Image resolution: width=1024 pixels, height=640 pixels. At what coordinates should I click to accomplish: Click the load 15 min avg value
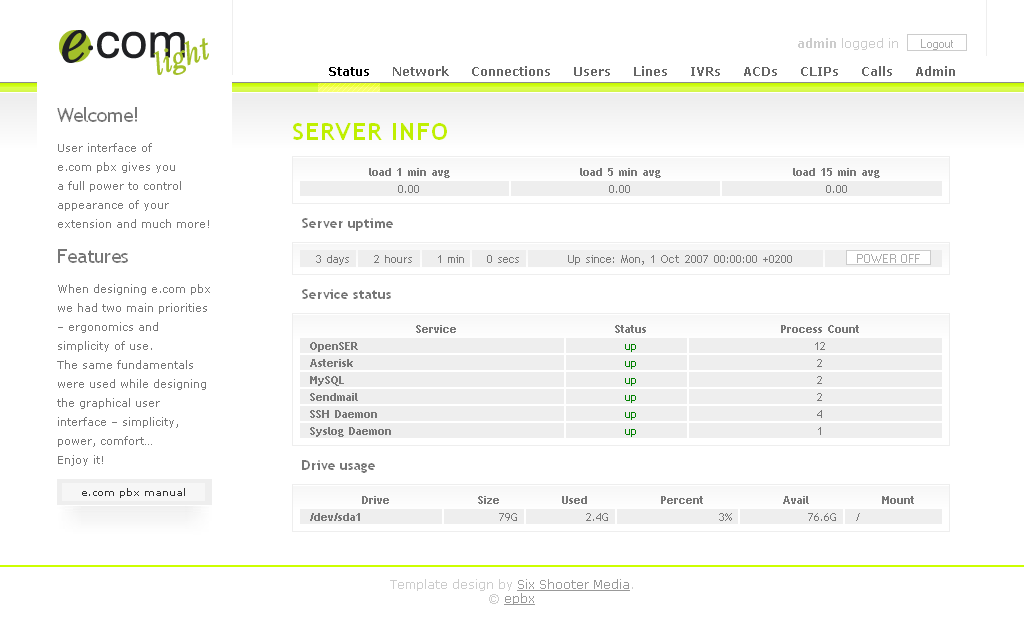[x=836, y=189]
